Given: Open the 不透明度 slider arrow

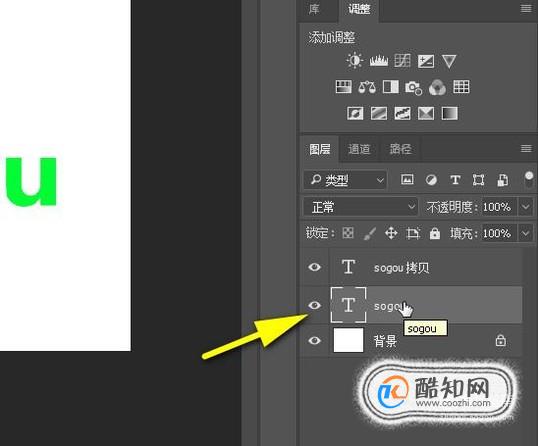Looking at the screenshot, I should coord(526,207).
